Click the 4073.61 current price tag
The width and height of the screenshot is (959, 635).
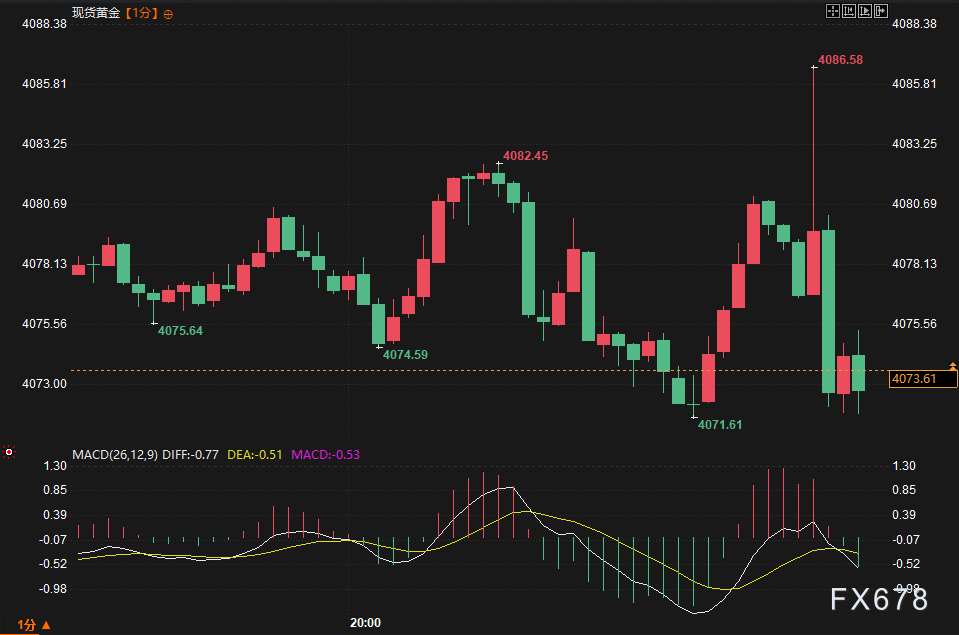(x=923, y=379)
